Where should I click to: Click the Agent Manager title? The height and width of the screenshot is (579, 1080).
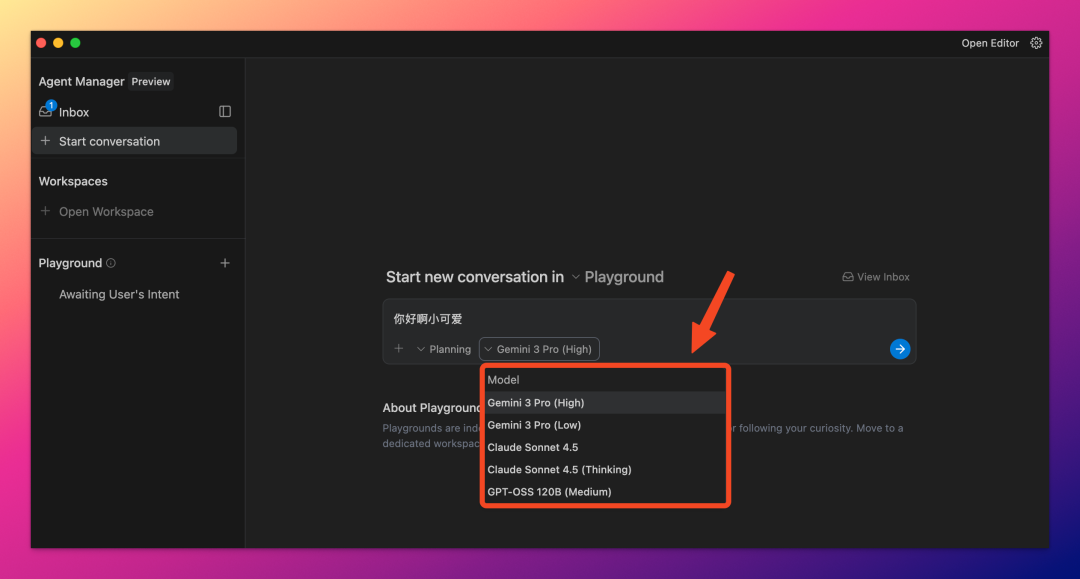click(81, 81)
